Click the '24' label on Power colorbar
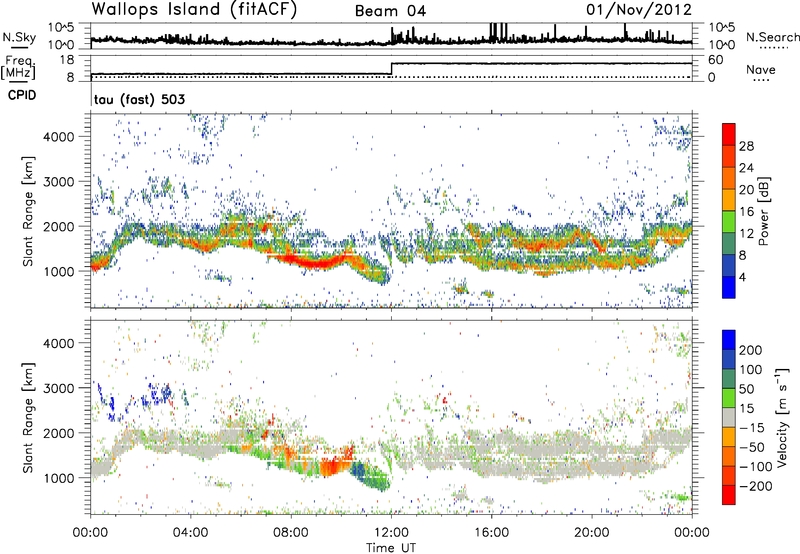 pos(746,168)
